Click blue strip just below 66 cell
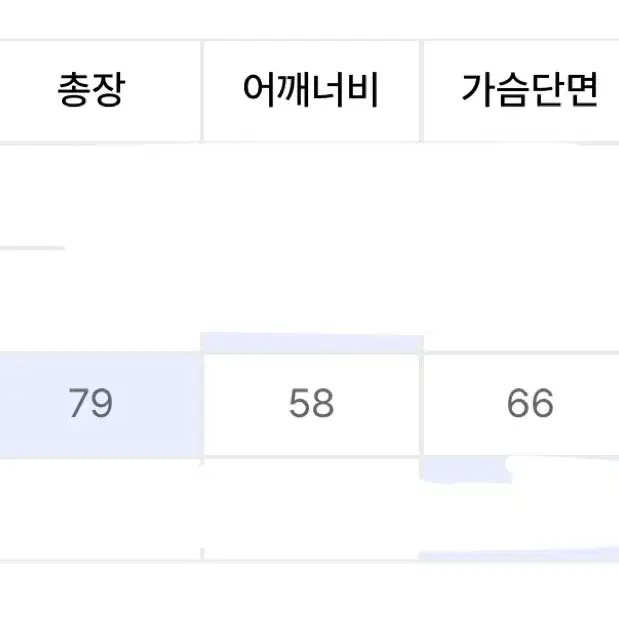This screenshot has height=619, width=619. (466, 471)
